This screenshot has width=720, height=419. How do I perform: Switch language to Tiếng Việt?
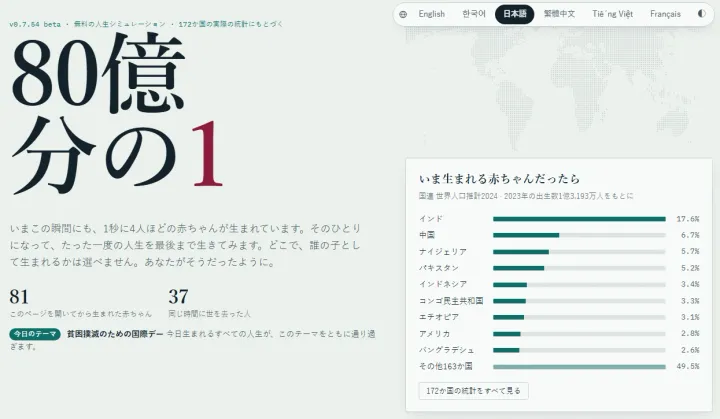pos(612,14)
